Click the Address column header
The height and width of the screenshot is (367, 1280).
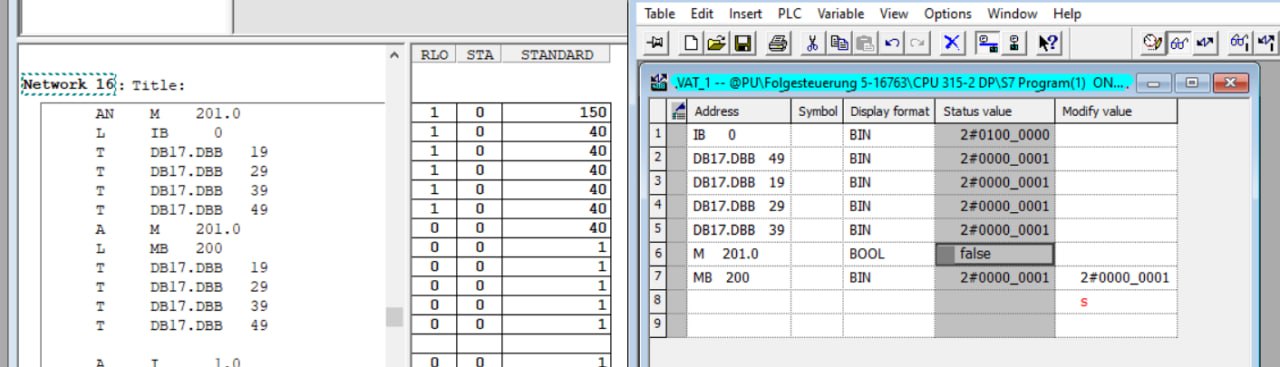[739, 111]
